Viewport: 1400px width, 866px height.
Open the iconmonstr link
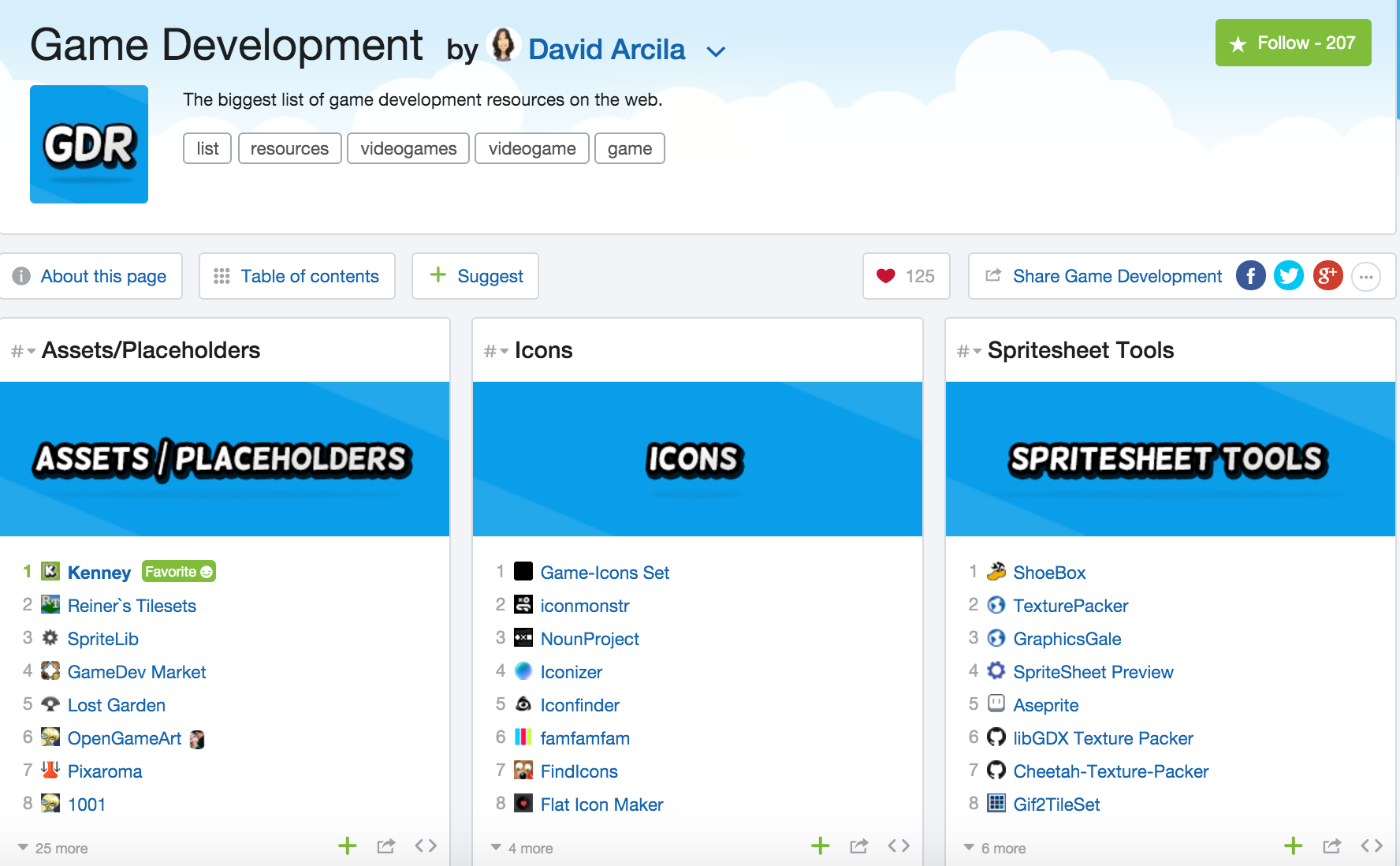(585, 606)
